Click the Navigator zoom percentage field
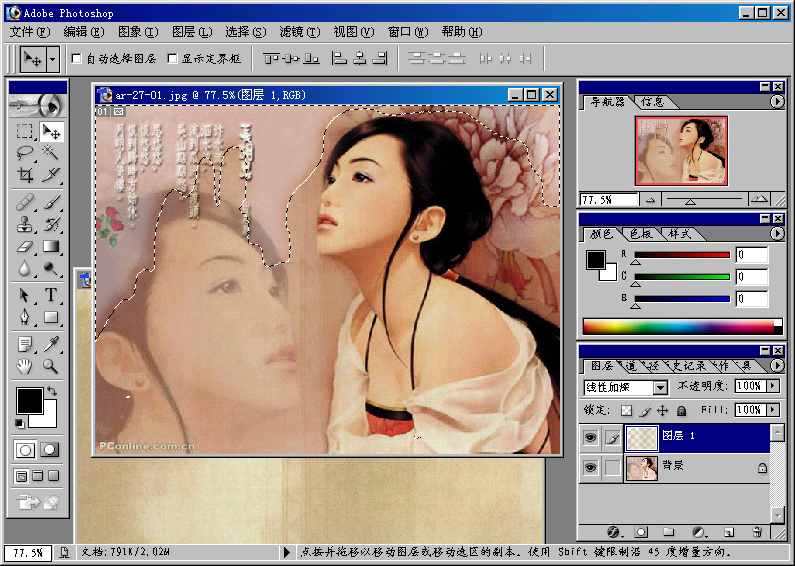The width and height of the screenshot is (795, 566). click(608, 200)
